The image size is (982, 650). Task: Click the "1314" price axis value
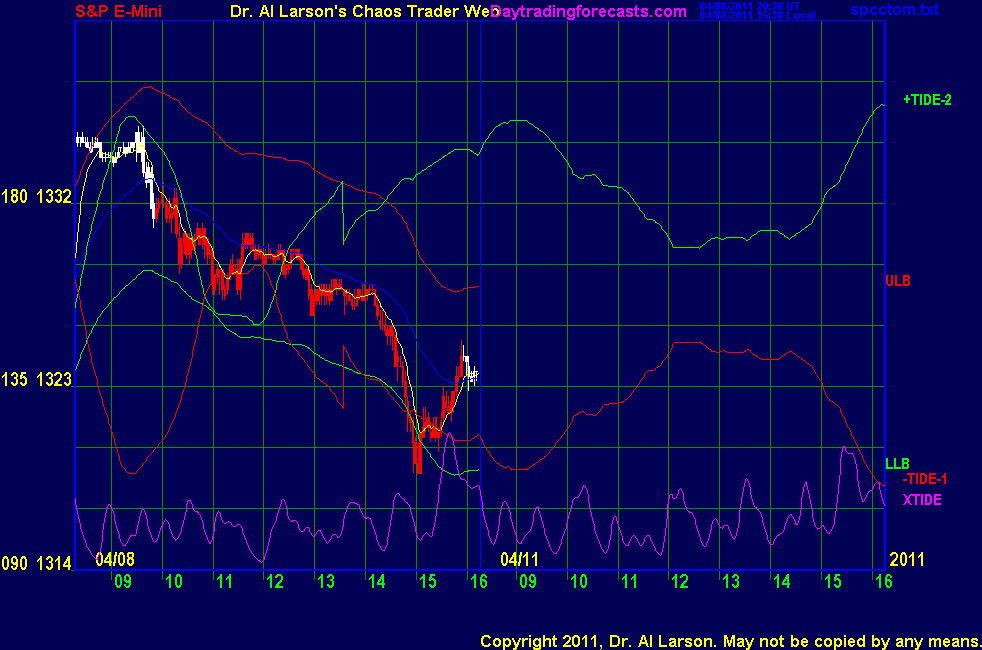[x=54, y=563]
